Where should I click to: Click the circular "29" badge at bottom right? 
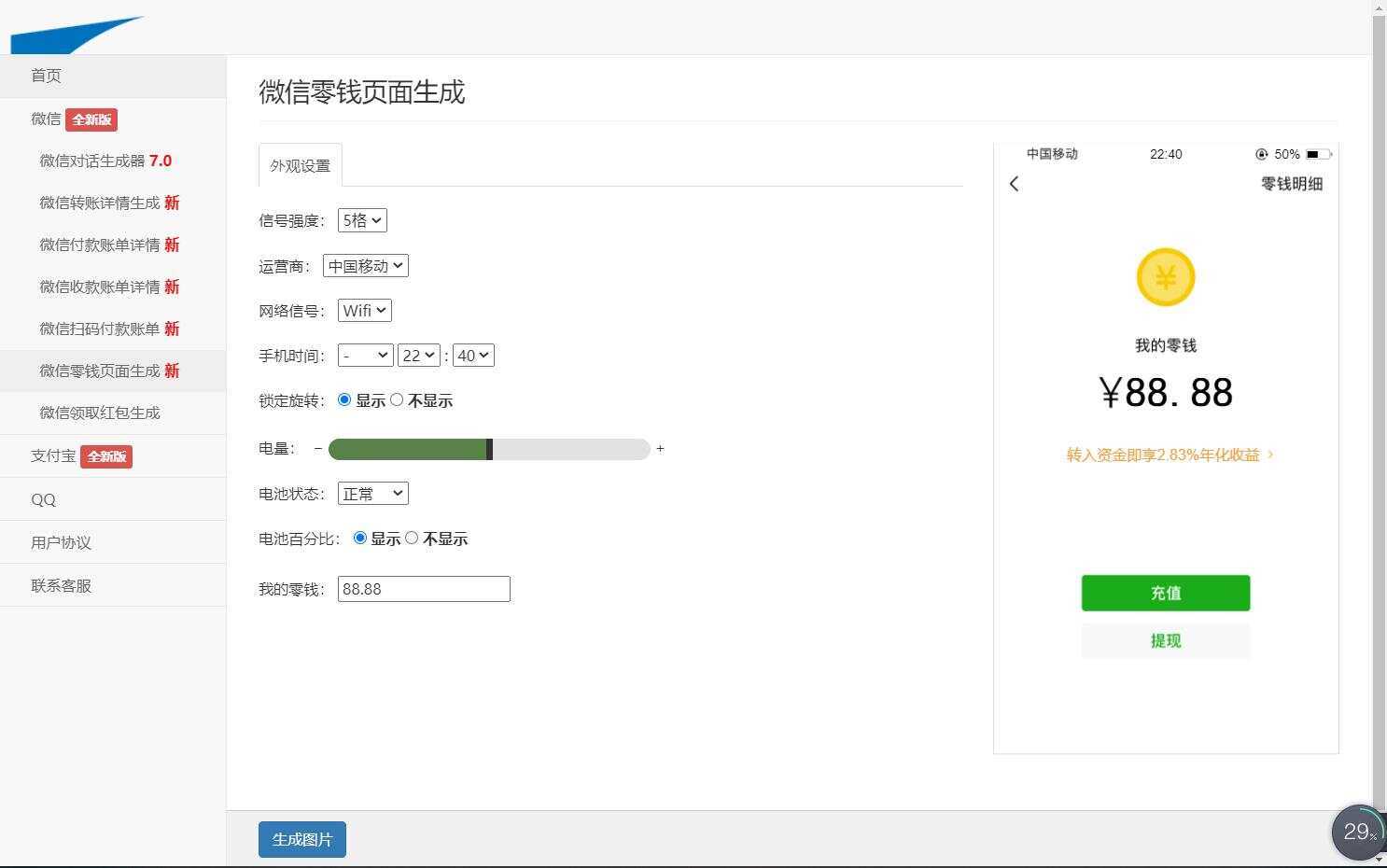click(1357, 832)
